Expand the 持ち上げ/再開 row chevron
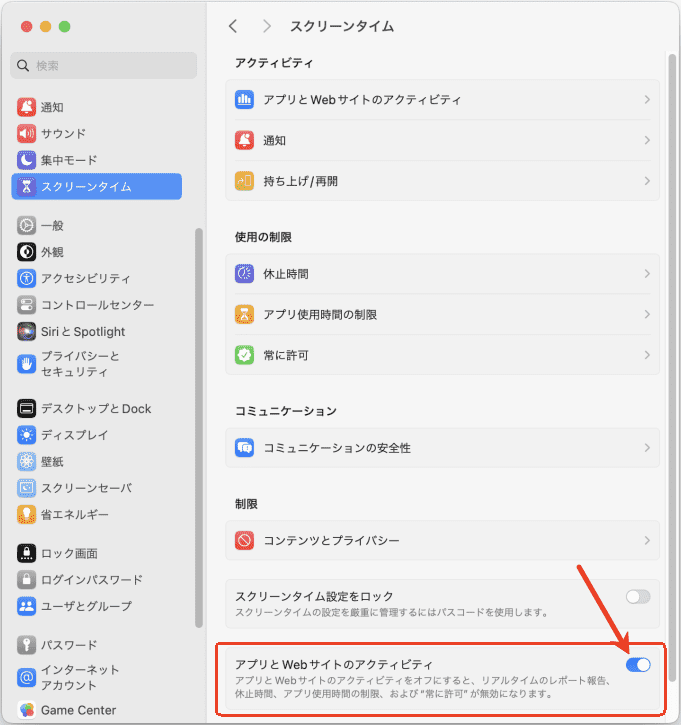Viewport: 681px width, 725px height. 647,181
